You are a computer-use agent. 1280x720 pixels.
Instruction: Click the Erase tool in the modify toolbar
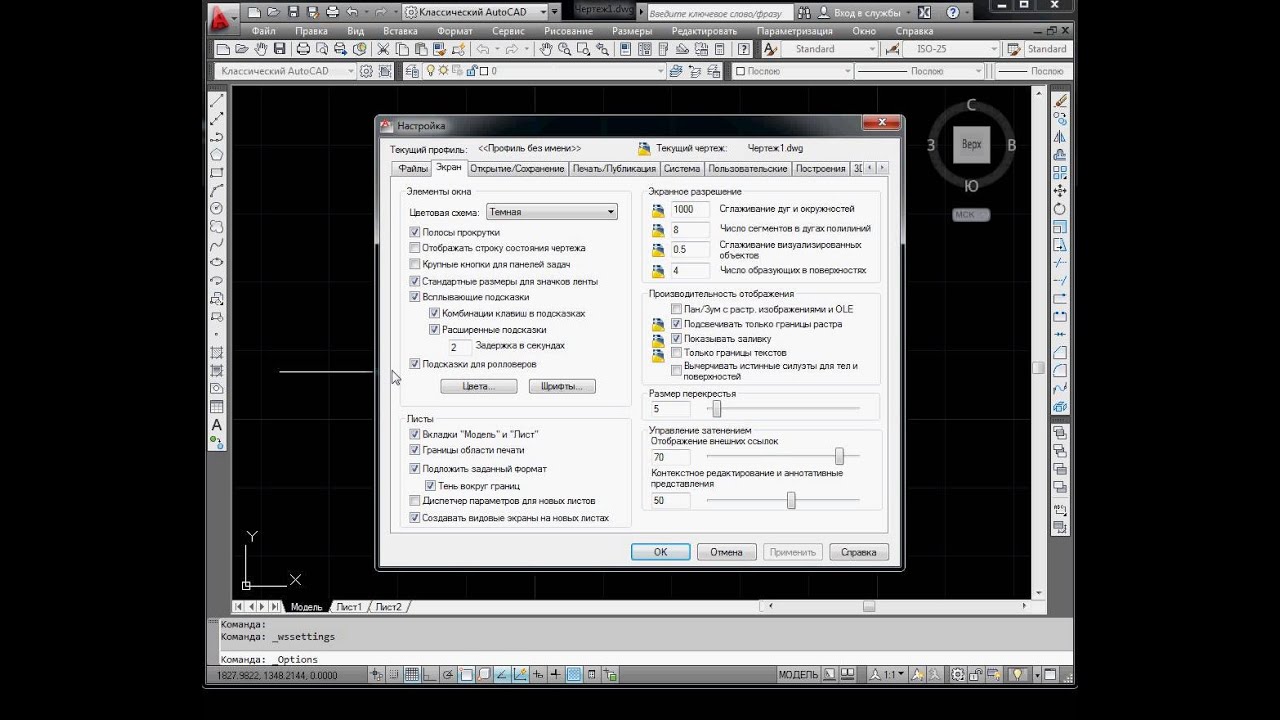[1060, 101]
